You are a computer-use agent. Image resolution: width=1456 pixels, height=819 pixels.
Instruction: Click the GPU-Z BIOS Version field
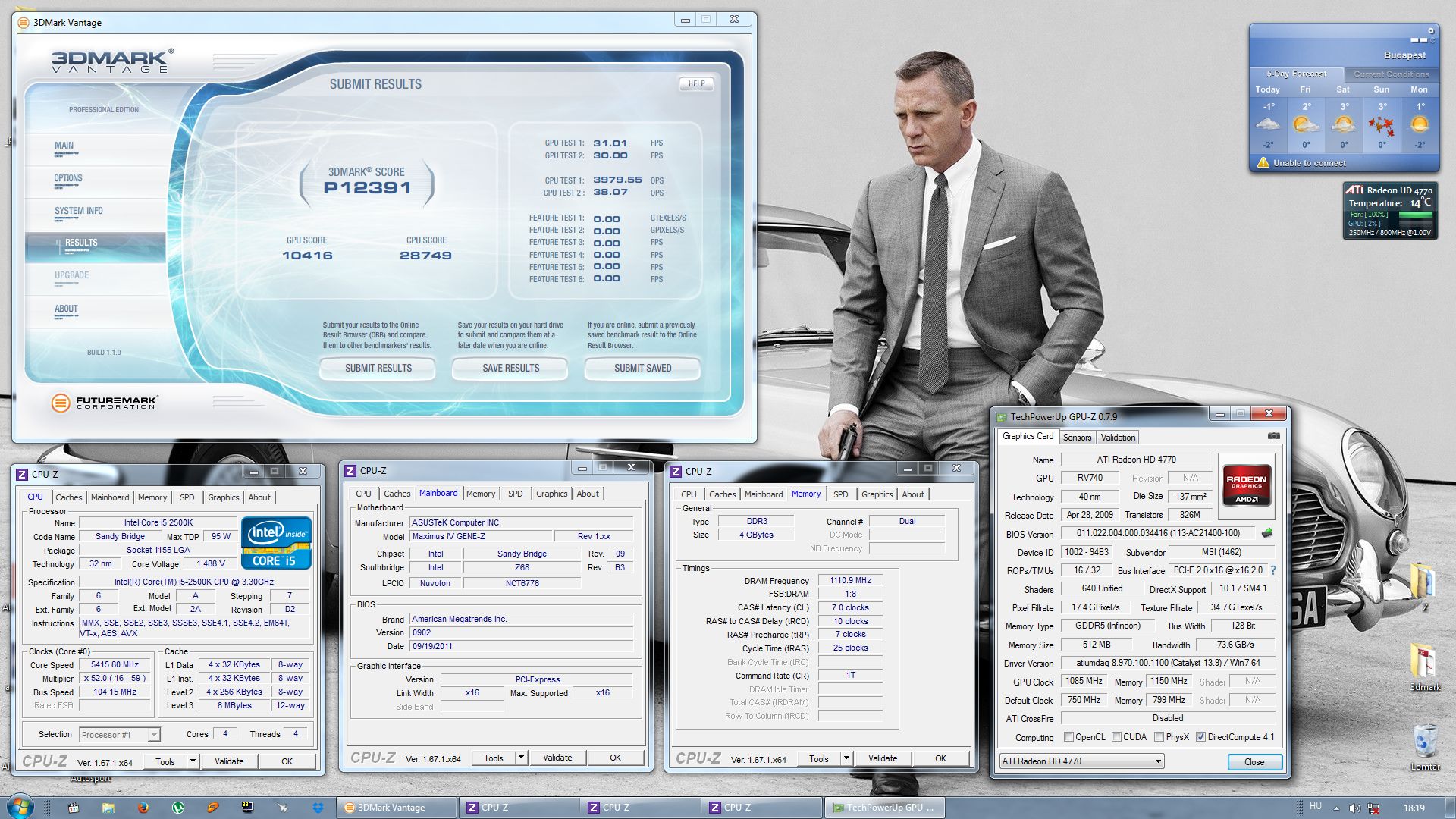pyautogui.click(x=1157, y=534)
